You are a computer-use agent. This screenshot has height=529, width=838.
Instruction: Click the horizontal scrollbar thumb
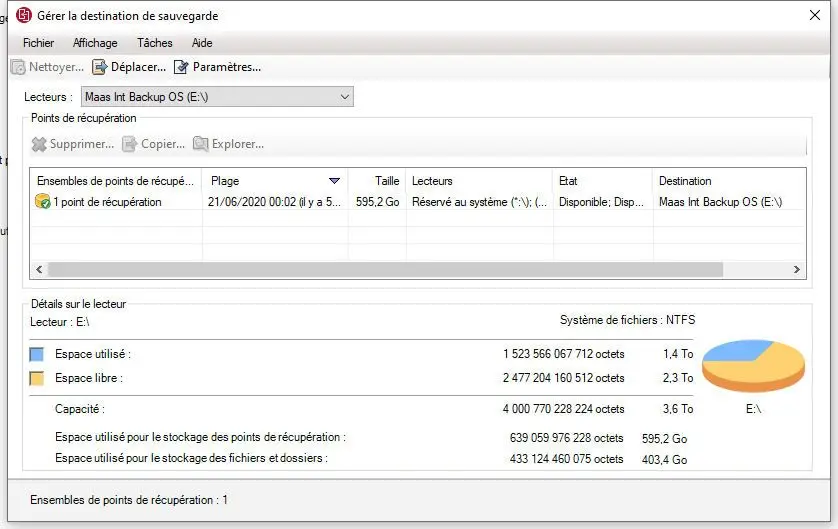[x=385, y=269]
